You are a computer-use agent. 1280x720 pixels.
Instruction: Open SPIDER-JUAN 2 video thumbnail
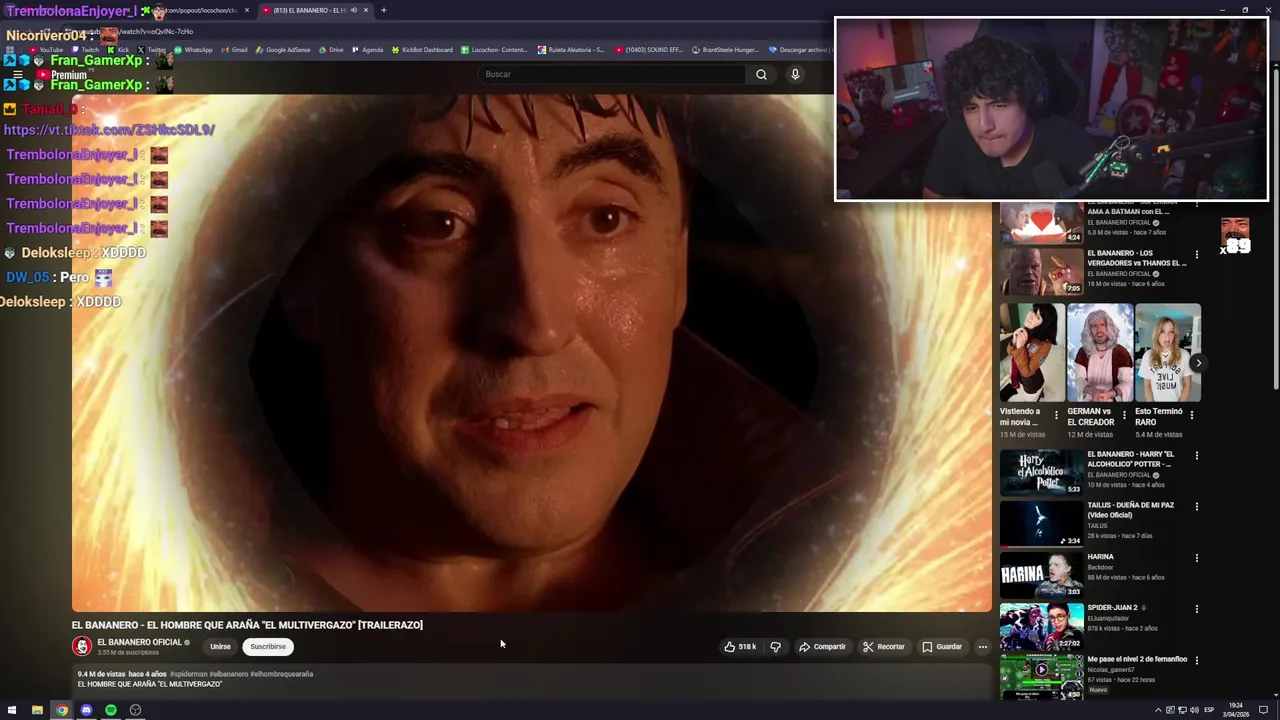point(1041,626)
